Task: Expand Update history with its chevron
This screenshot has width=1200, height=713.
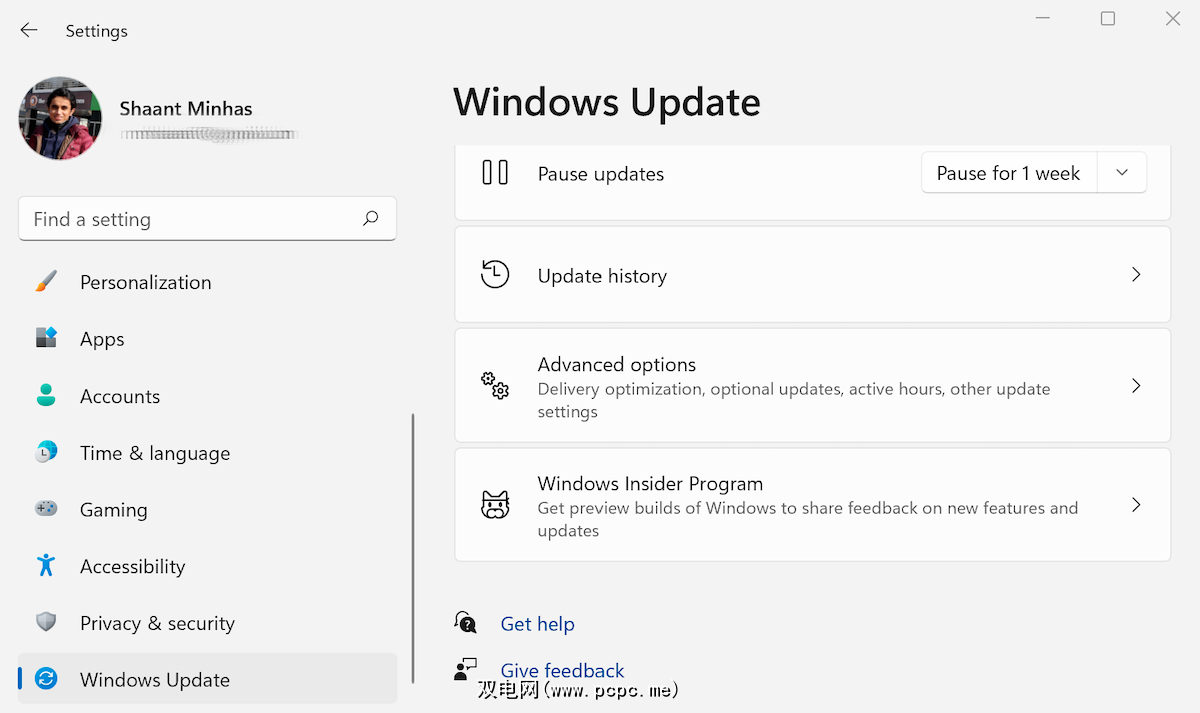Action: [x=1136, y=275]
